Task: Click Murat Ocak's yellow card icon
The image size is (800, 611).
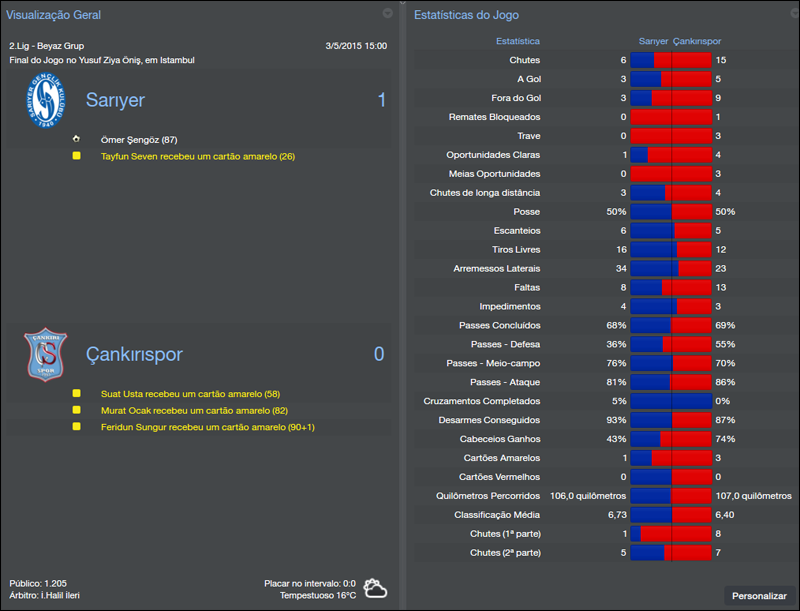Action: 77,410
